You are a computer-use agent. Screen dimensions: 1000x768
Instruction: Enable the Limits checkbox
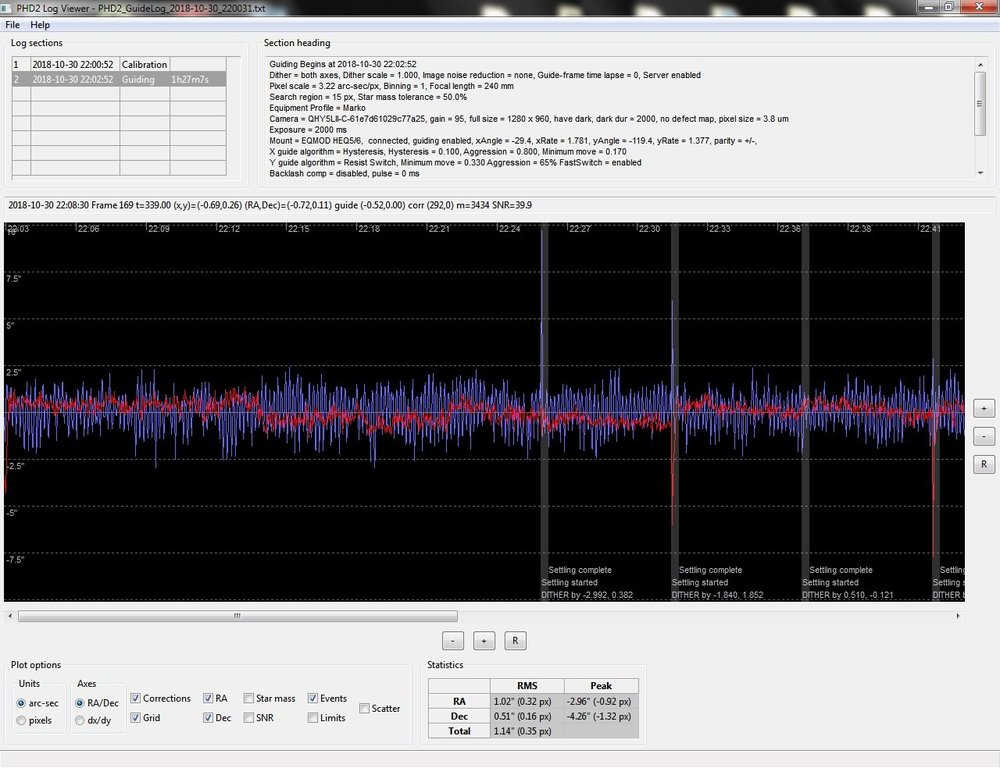tap(312, 718)
